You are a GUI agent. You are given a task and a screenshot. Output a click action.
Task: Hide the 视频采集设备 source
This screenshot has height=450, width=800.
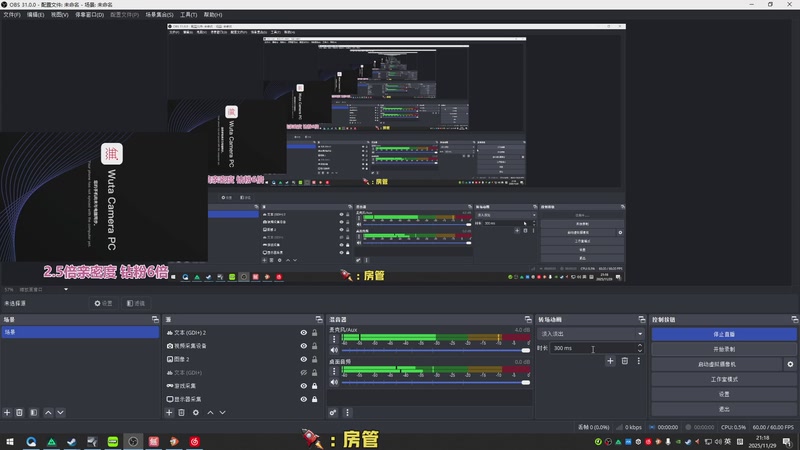pyautogui.click(x=304, y=346)
